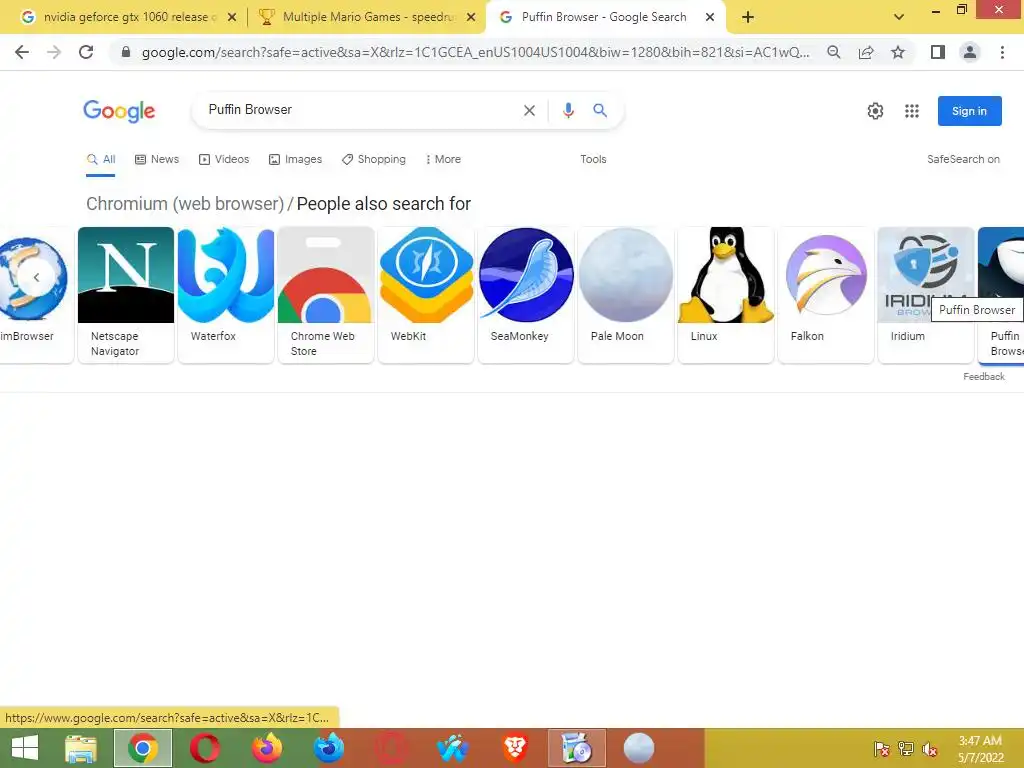Open Chrome side panel
This screenshot has width=1024, height=768.
(x=938, y=52)
